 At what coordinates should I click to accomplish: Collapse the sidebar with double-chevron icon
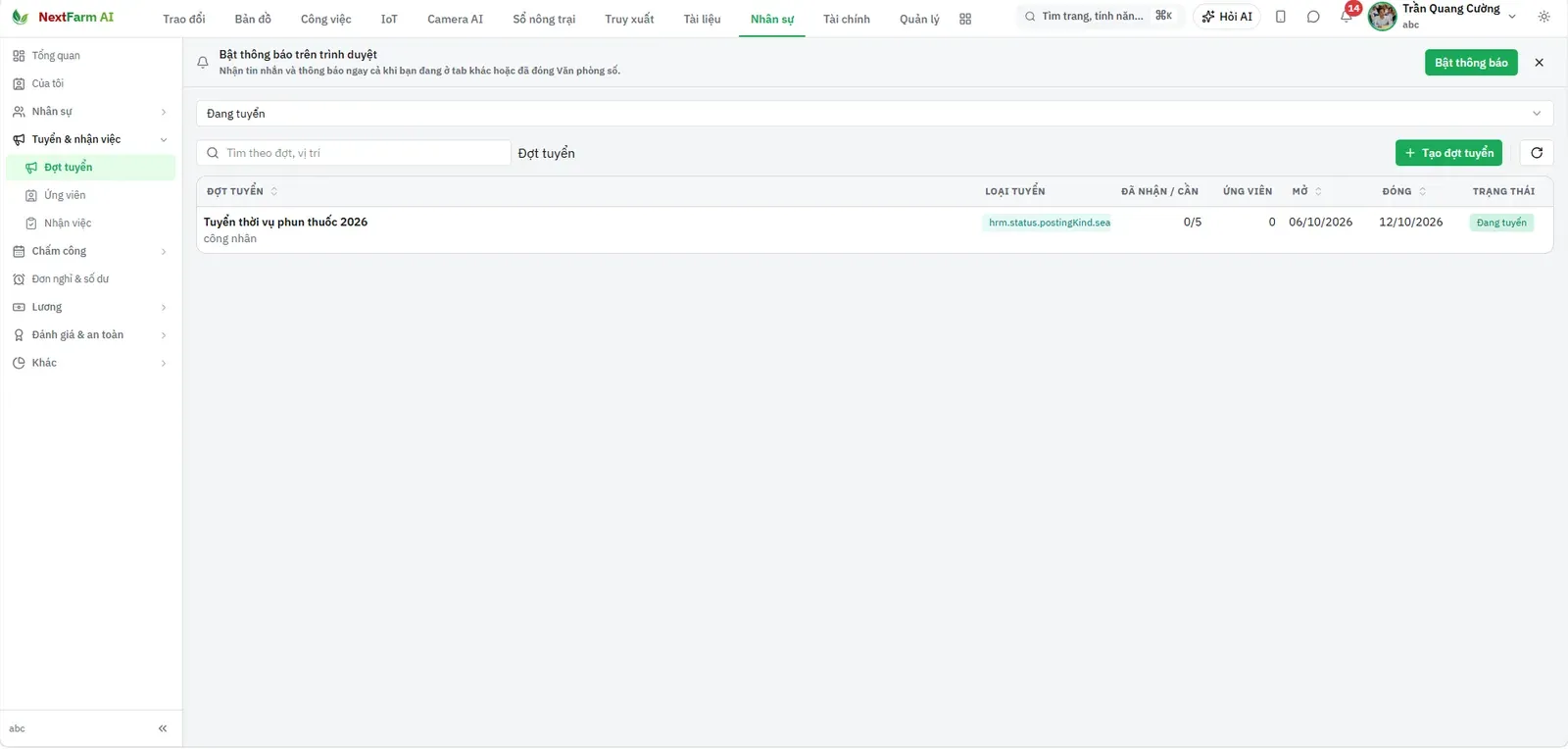163,728
